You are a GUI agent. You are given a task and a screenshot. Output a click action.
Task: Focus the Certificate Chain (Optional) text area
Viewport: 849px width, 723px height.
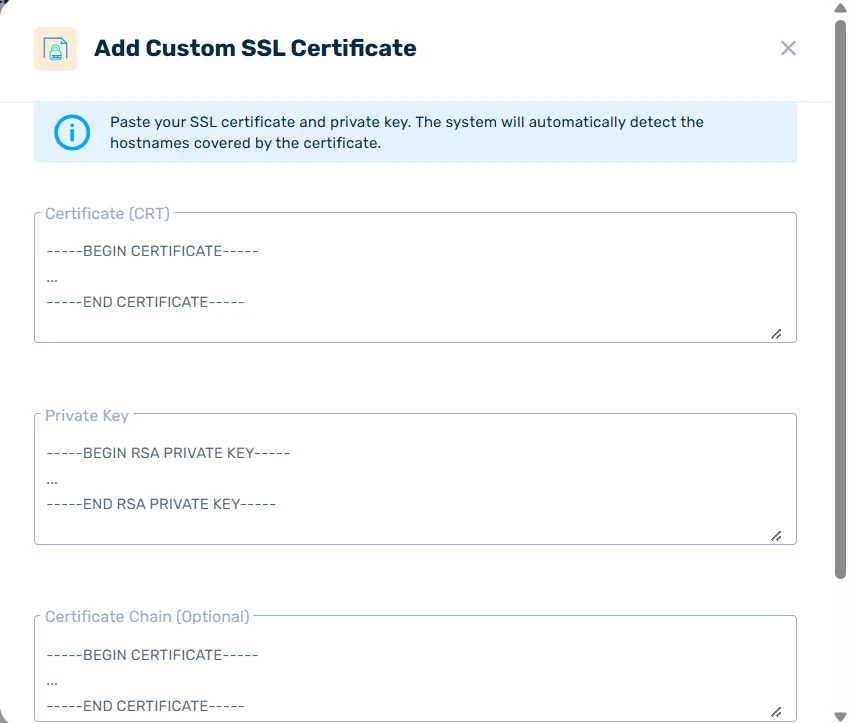point(415,668)
